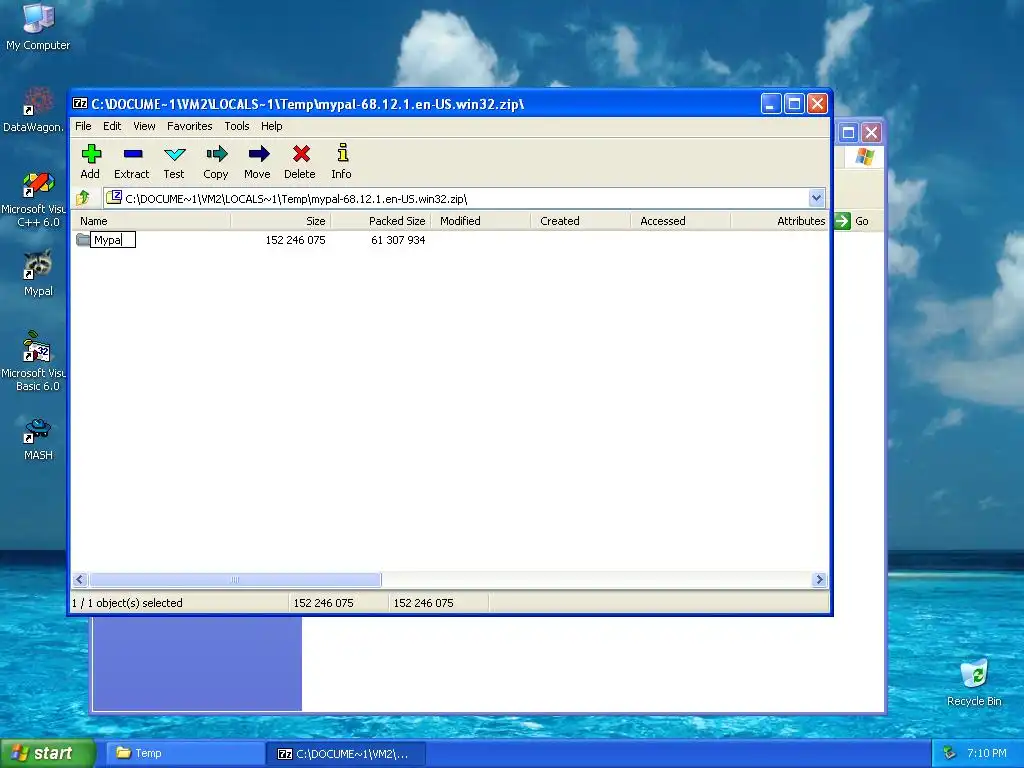
Task: Delete selection with red X Delete icon
Action: click(300, 161)
